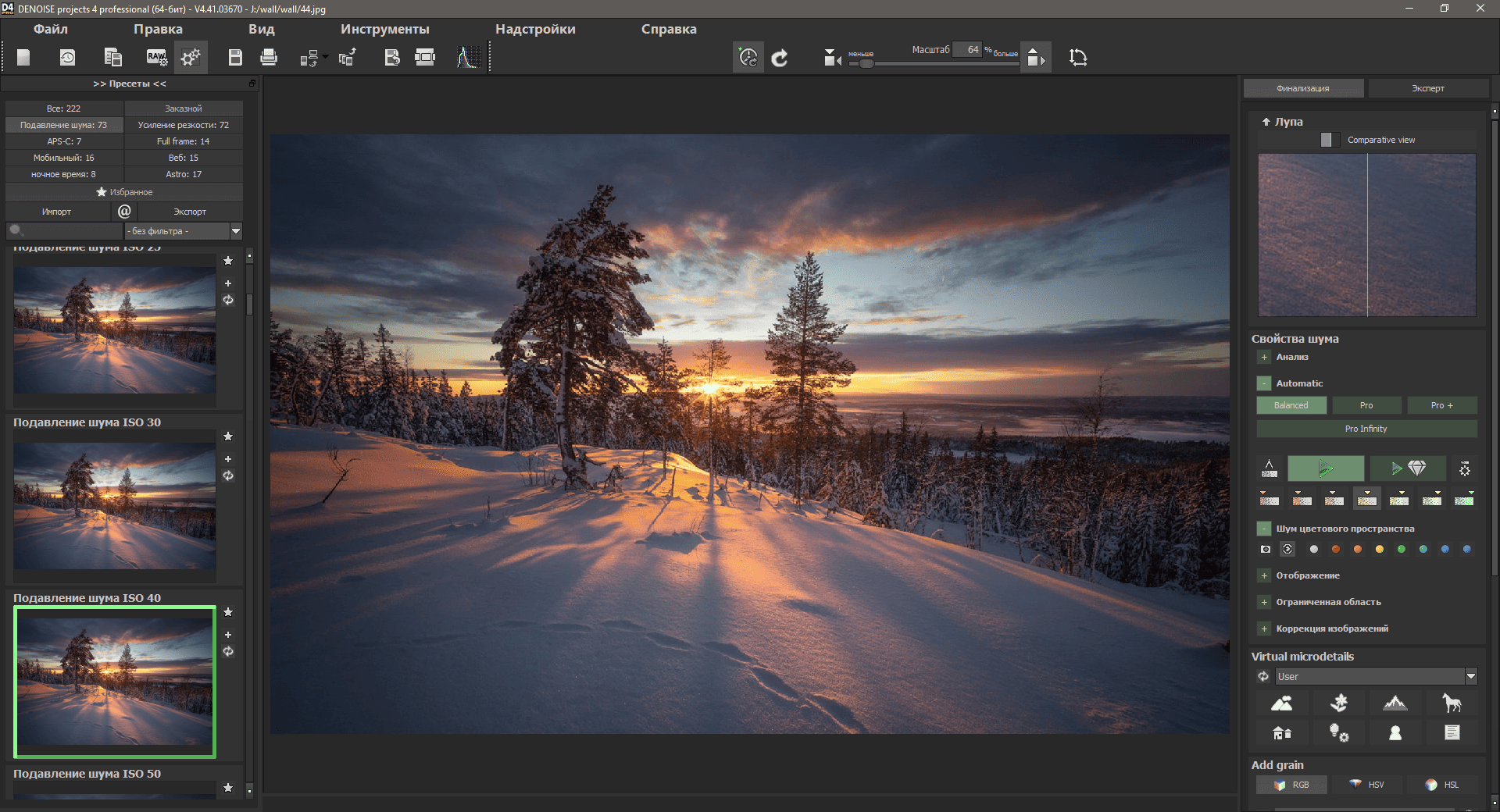1500x812 pixels.
Task: Select the green color noise dot
Action: coord(1402,550)
